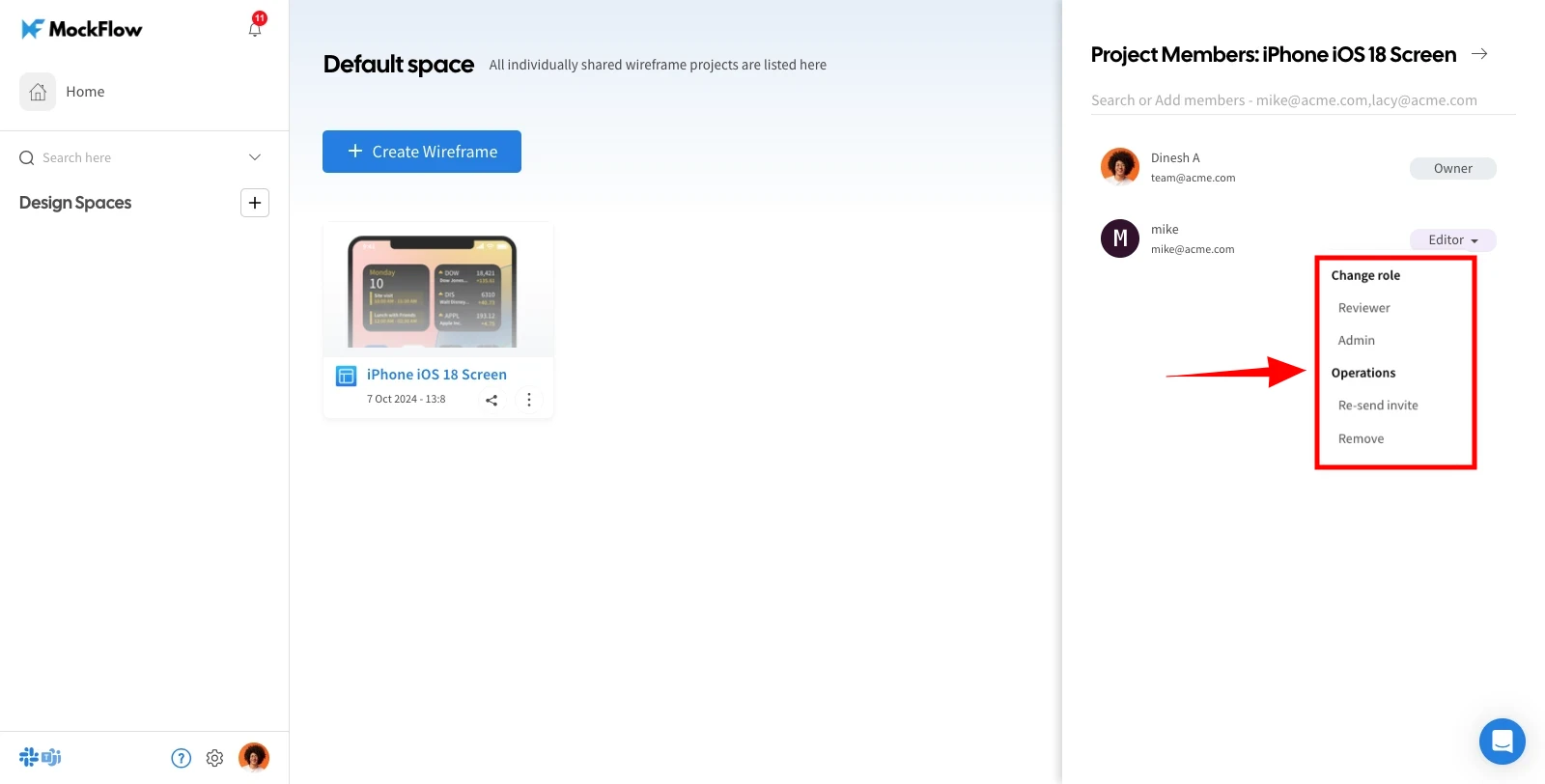Click the Owner role badge
The height and width of the screenshot is (784, 1545).
(x=1453, y=168)
